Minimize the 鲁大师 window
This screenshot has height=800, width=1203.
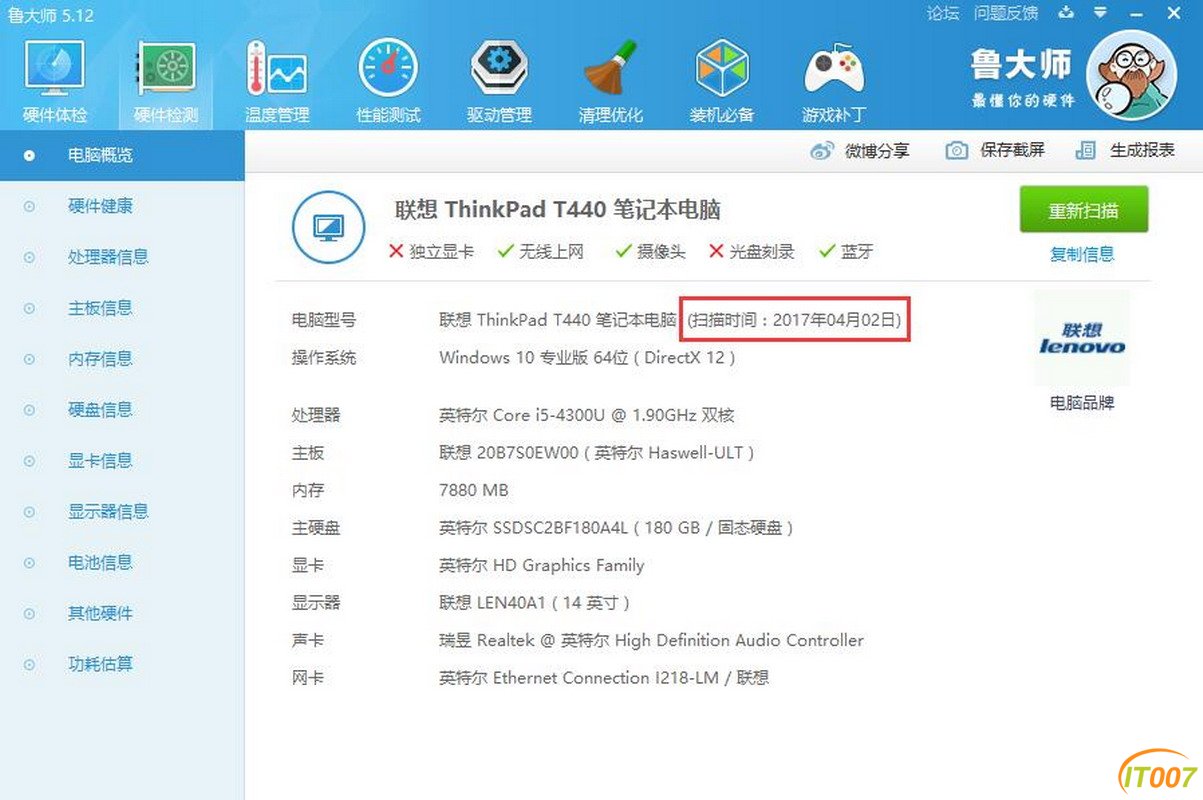pos(1136,13)
